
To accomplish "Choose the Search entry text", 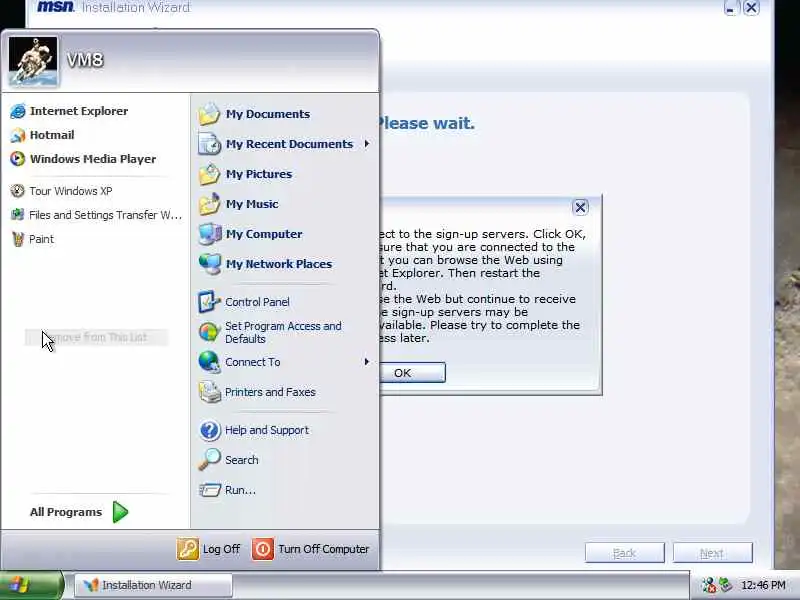I will point(241,460).
